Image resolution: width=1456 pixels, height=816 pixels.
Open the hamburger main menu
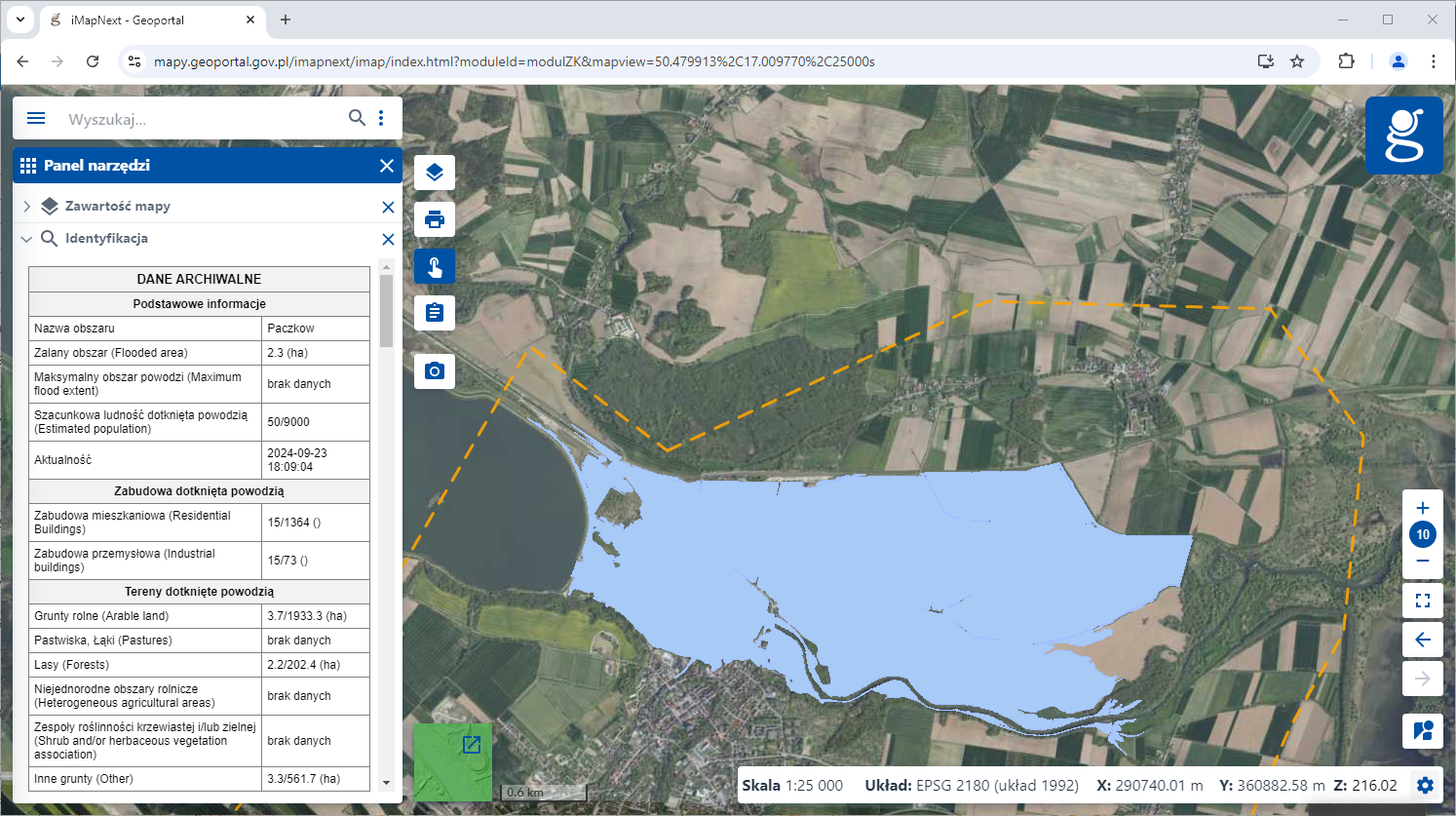coord(36,118)
